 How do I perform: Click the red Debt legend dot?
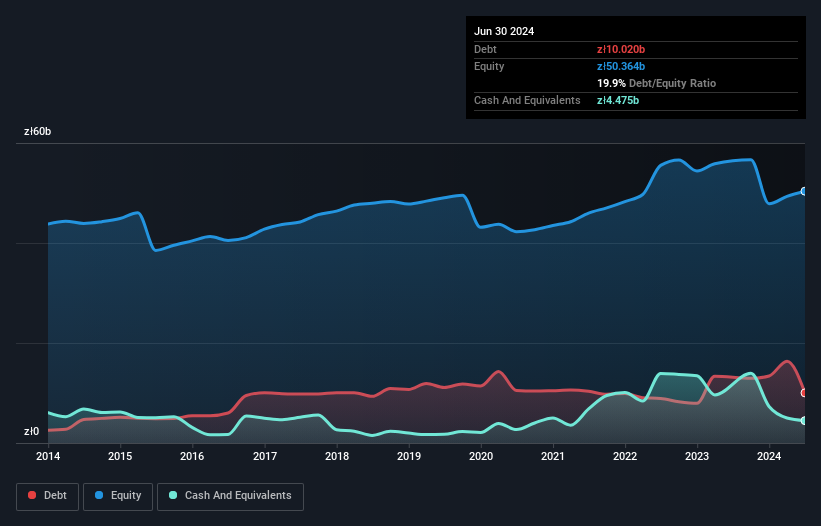[x=32, y=495]
